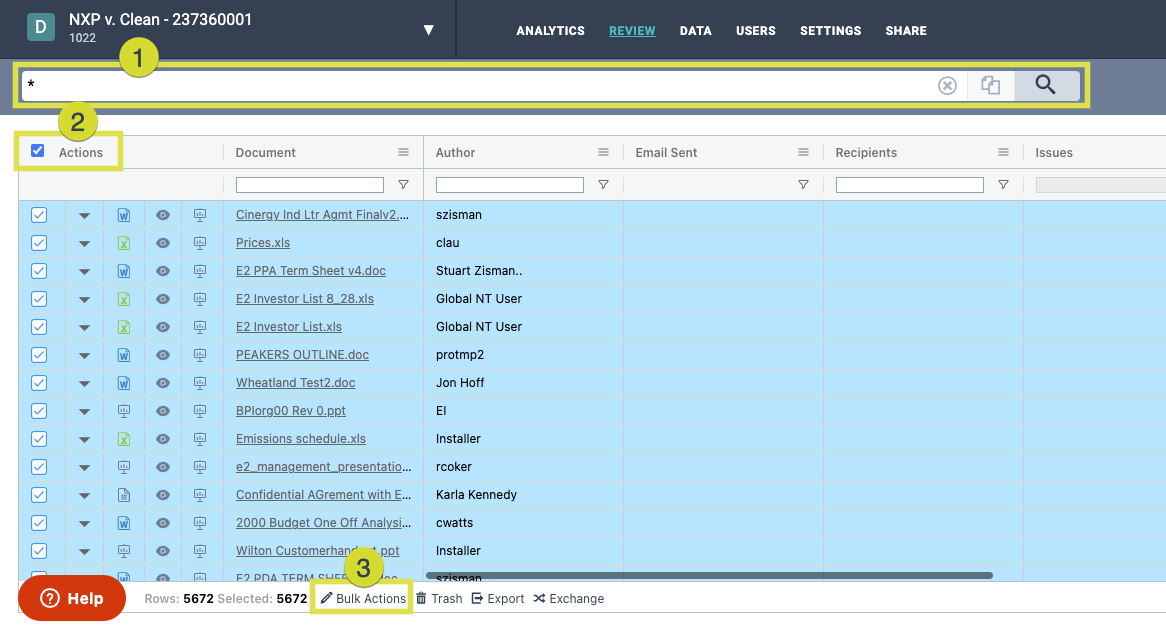Toggle the select-all Actions checkbox
This screenshot has width=1166, height=629.
[37, 151]
